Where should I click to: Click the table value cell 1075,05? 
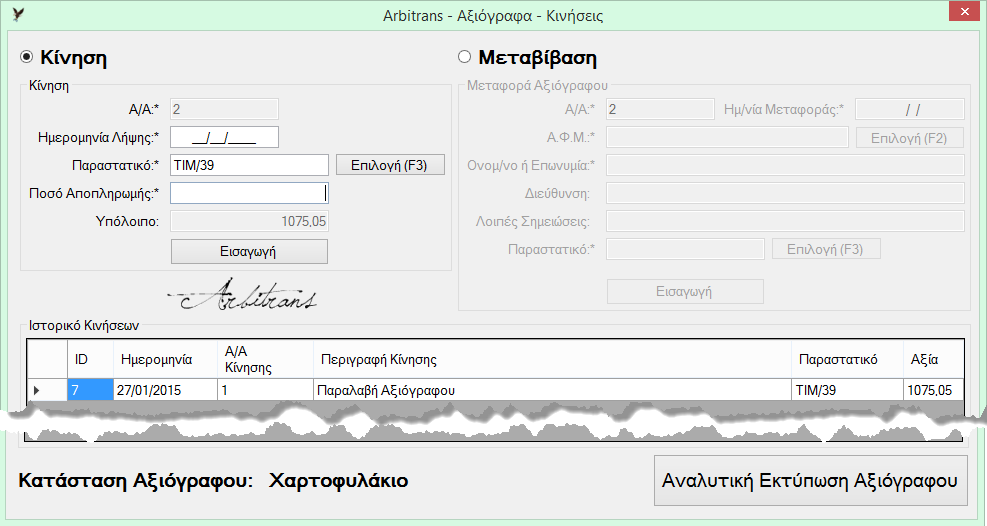pos(933,390)
